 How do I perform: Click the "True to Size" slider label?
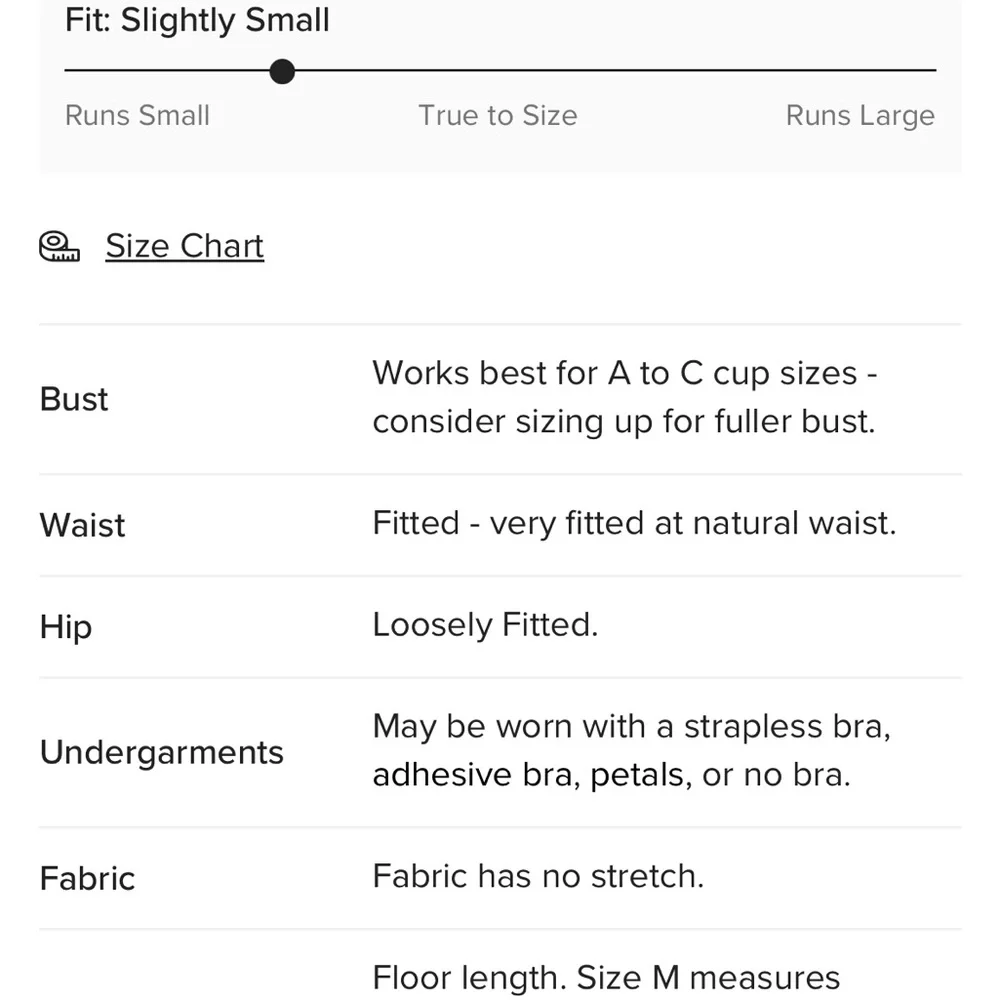coord(497,115)
